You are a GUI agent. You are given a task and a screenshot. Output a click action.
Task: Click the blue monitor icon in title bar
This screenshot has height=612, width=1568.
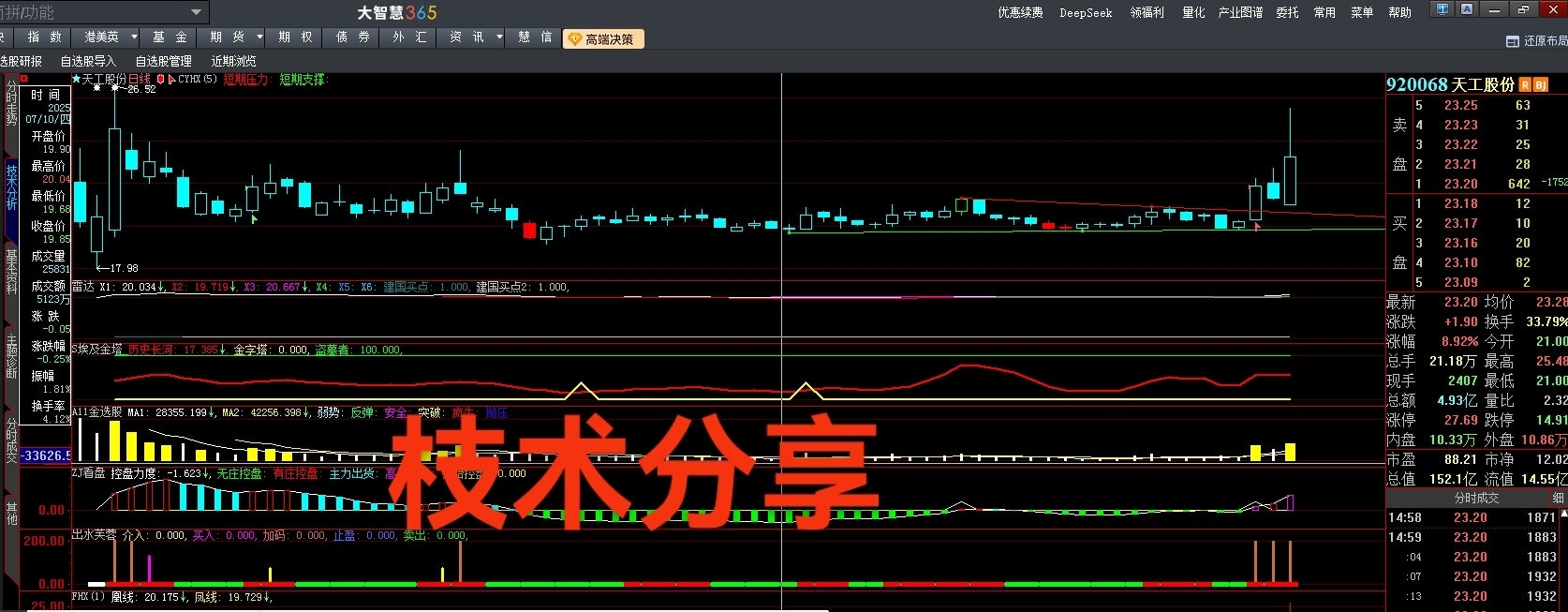click(x=1442, y=9)
